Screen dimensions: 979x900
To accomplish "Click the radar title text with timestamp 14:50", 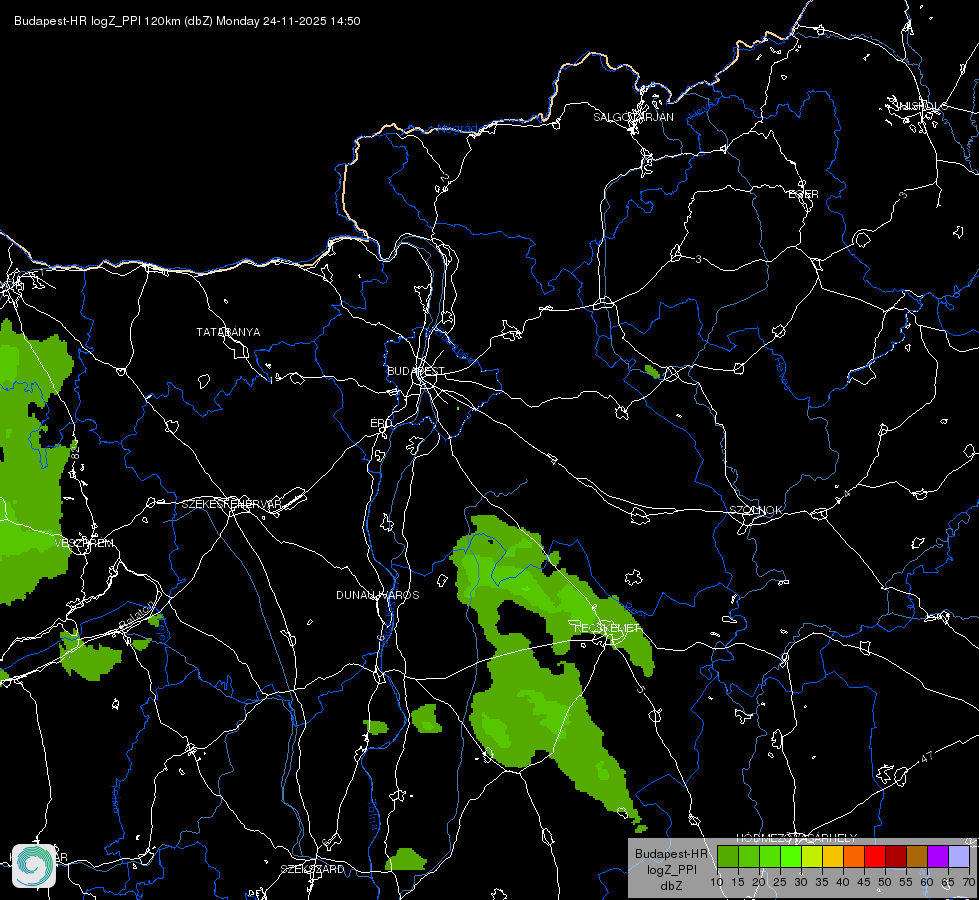I will [187, 21].
